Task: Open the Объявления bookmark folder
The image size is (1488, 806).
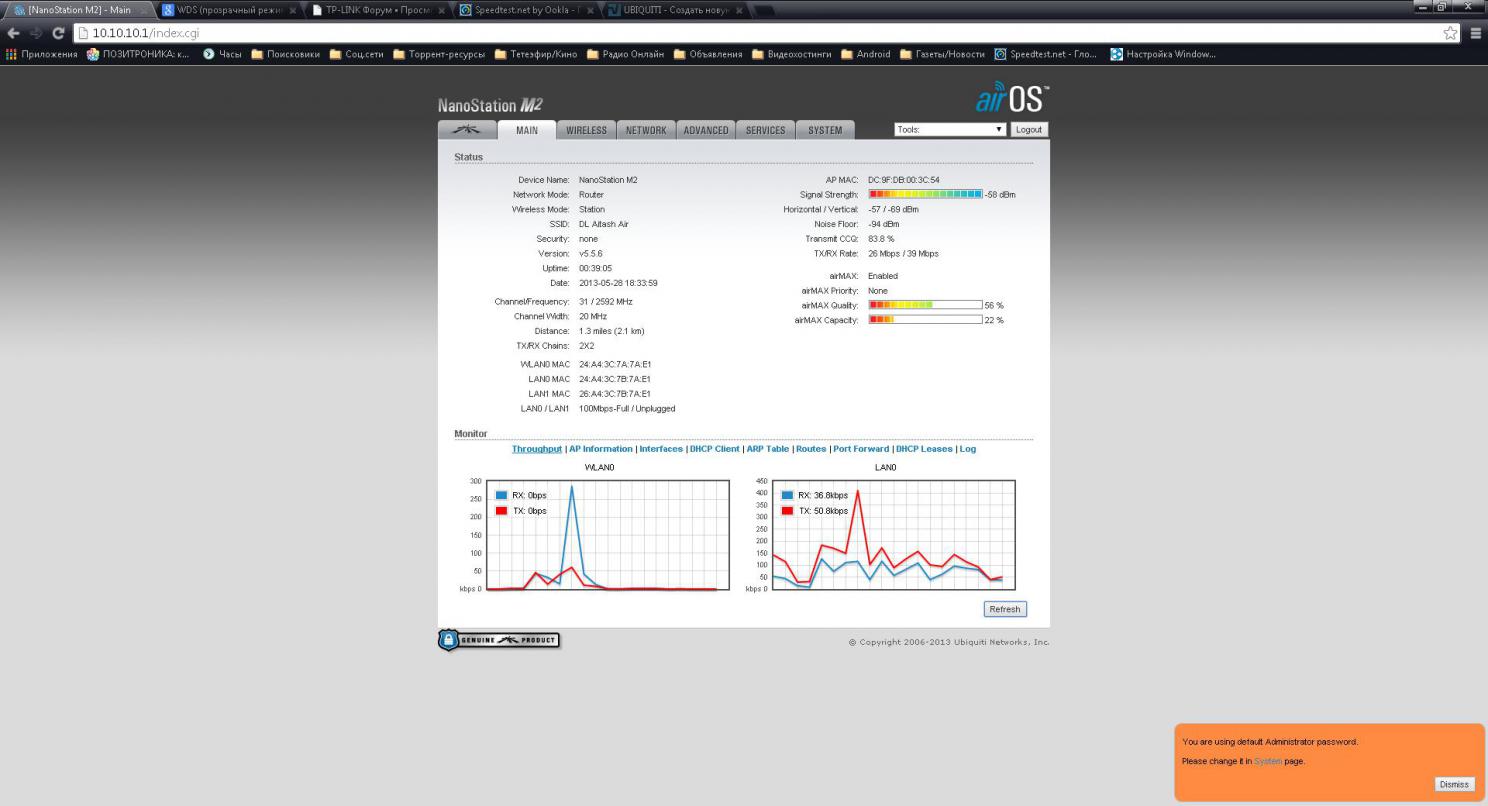Action: (x=708, y=54)
